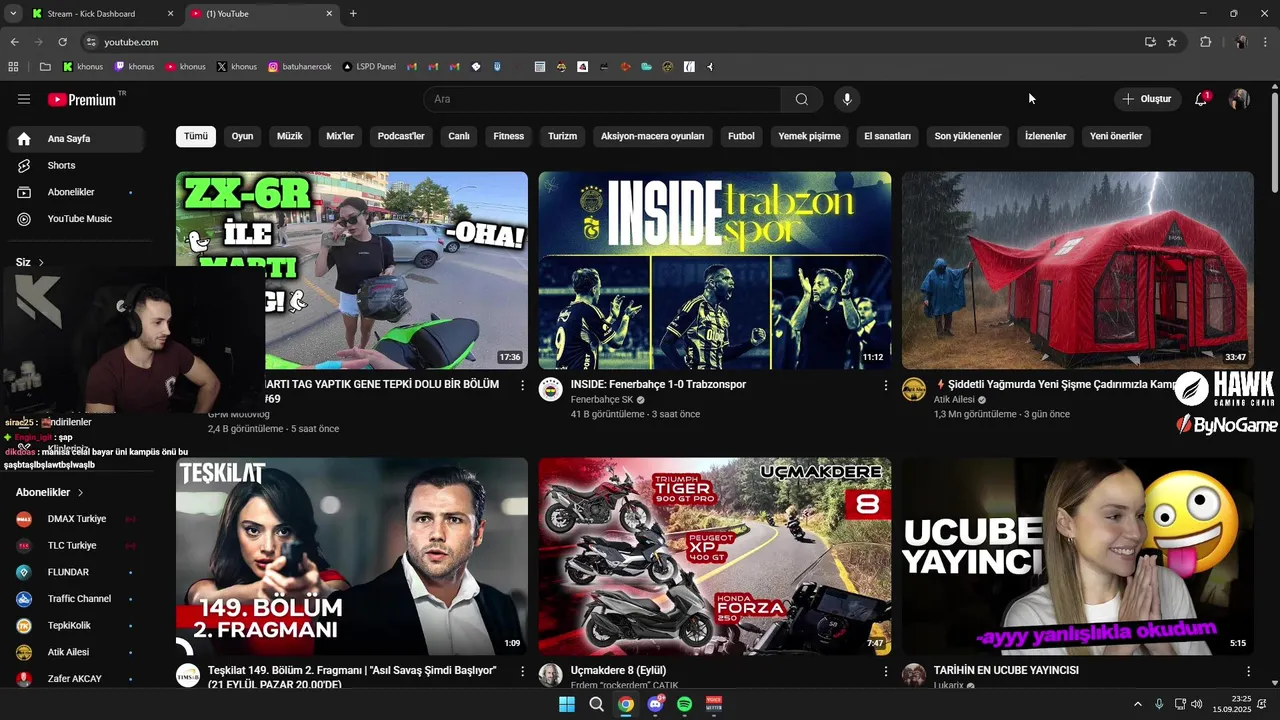Open the Chrome extensions puzzle icon
1280x720 pixels.
click(x=1205, y=42)
